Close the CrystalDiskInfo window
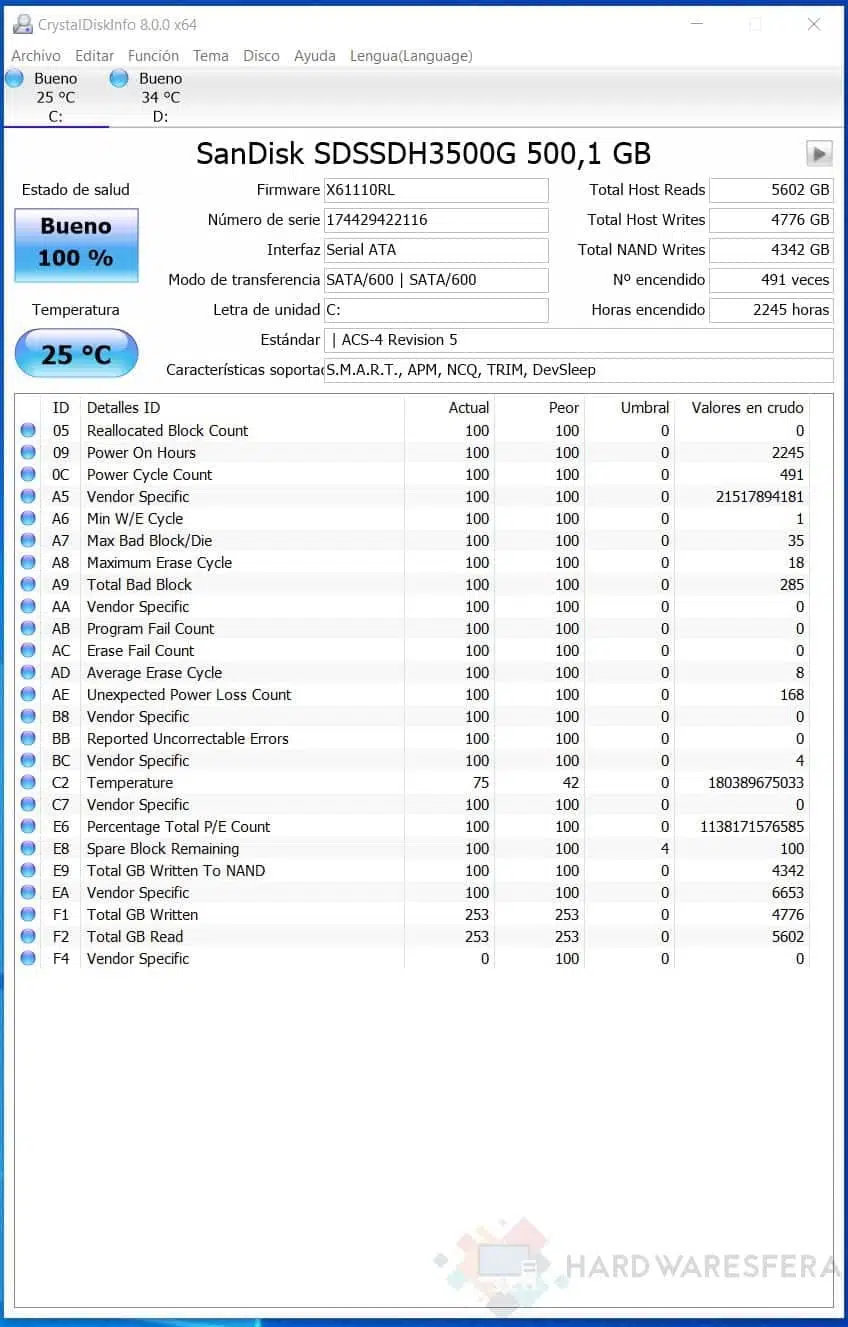This screenshot has width=848, height=1327. pos(814,24)
